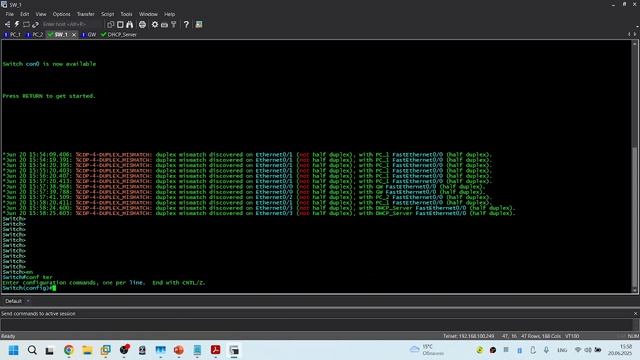Viewport: 640px width, 360px height.
Task: Click 'Press RETURN to get started' text
Action: (x=49, y=96)
